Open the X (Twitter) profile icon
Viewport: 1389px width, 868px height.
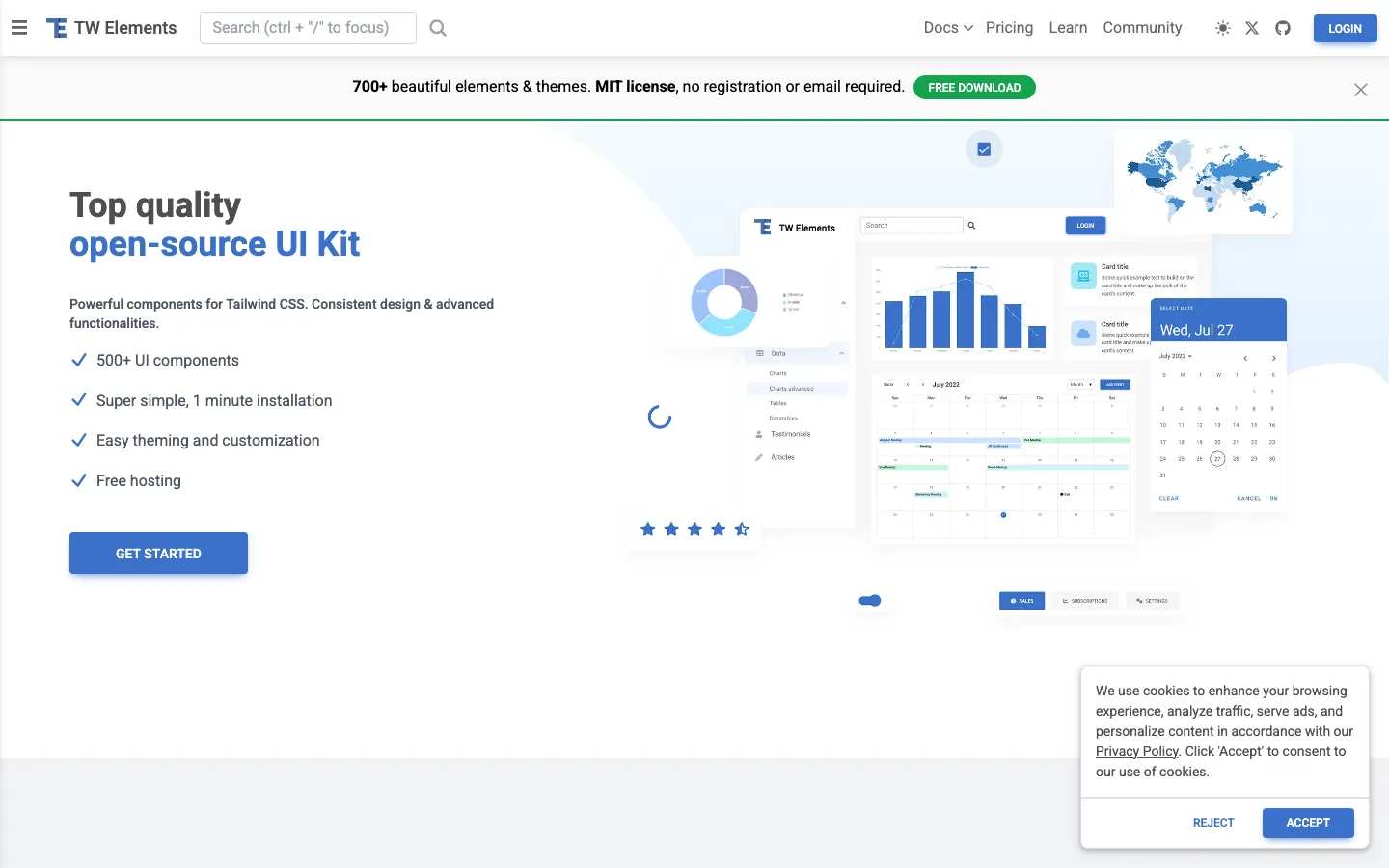tap(1252, 28)
